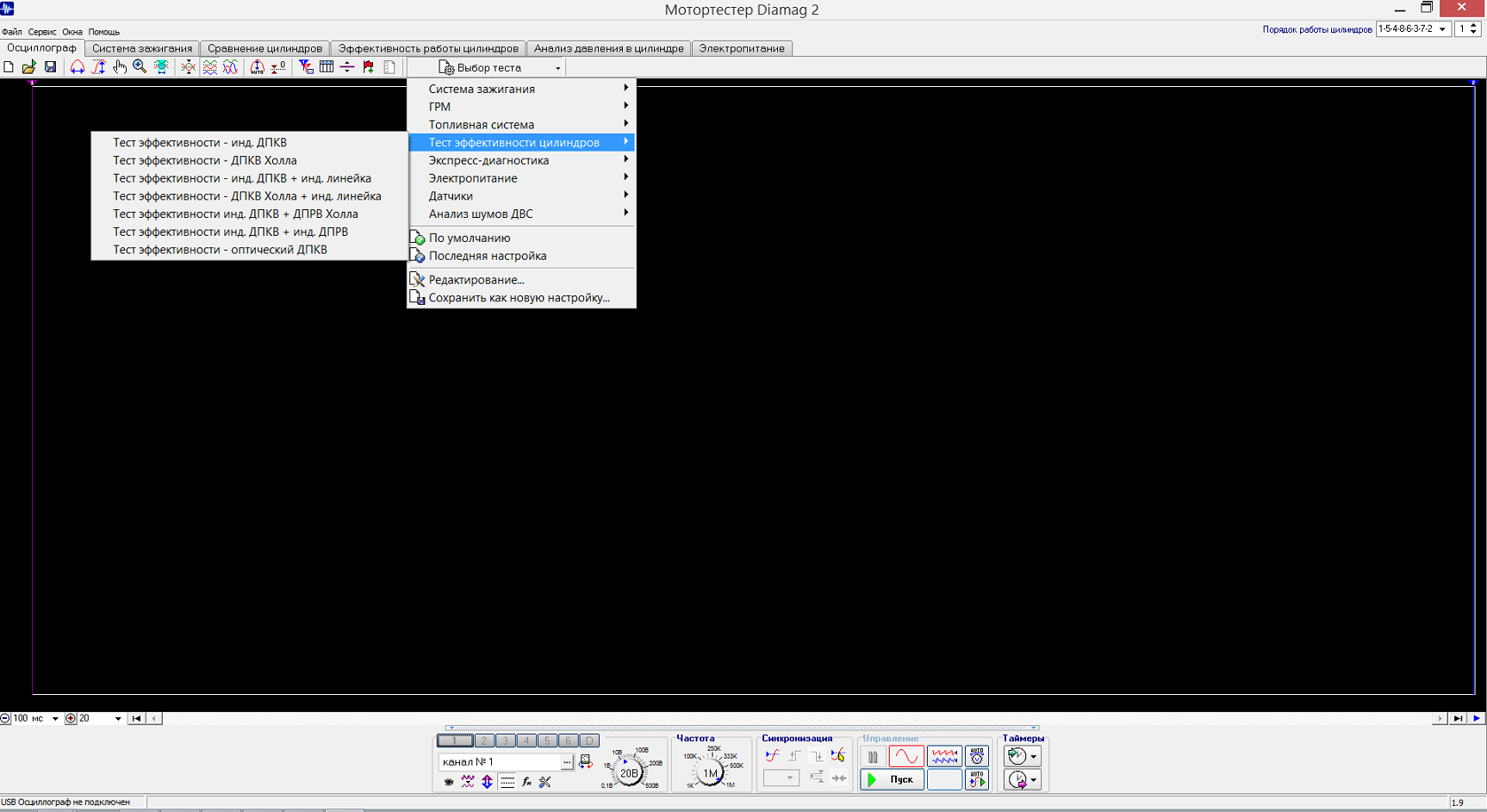Click the overlapping waveforms toolbar icon
This screenshot has width=1487, height=812.
pos(231,67)
